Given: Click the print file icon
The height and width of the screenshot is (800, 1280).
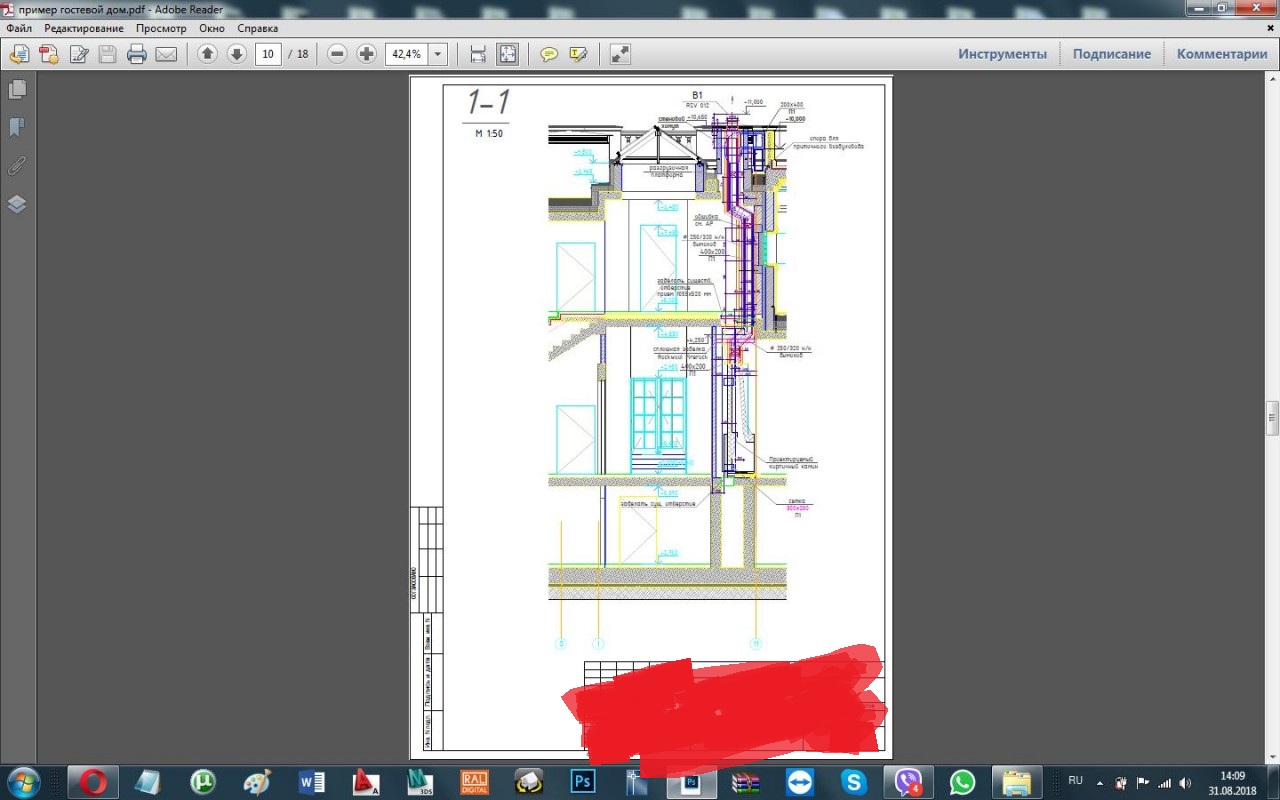Looking at the screenshot, I should pyautogui.click(x=137, y=54).
